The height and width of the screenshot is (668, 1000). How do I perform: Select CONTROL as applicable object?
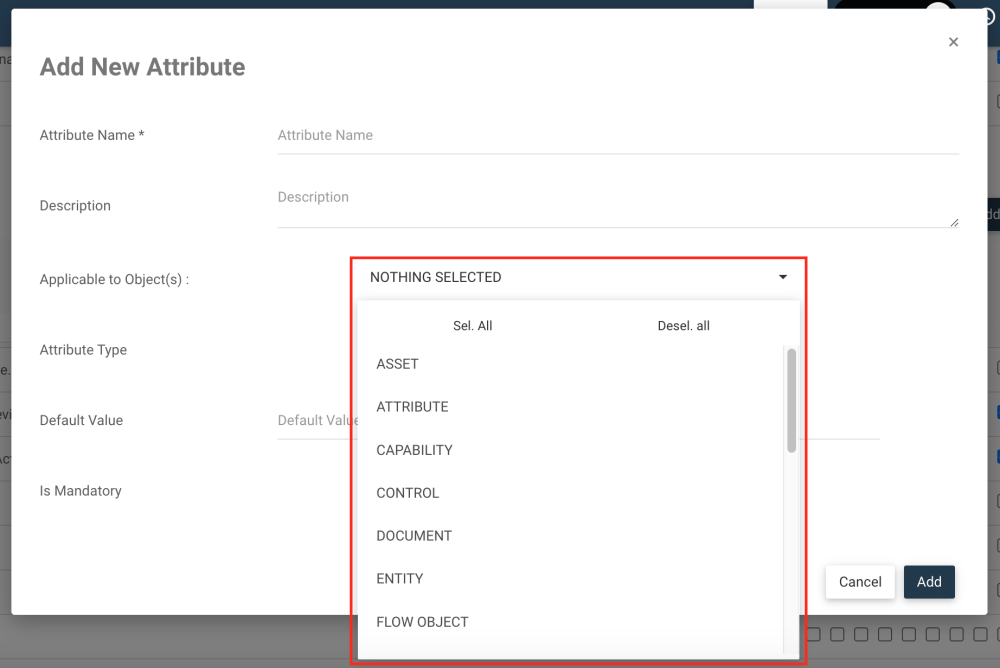click(406, 493)
